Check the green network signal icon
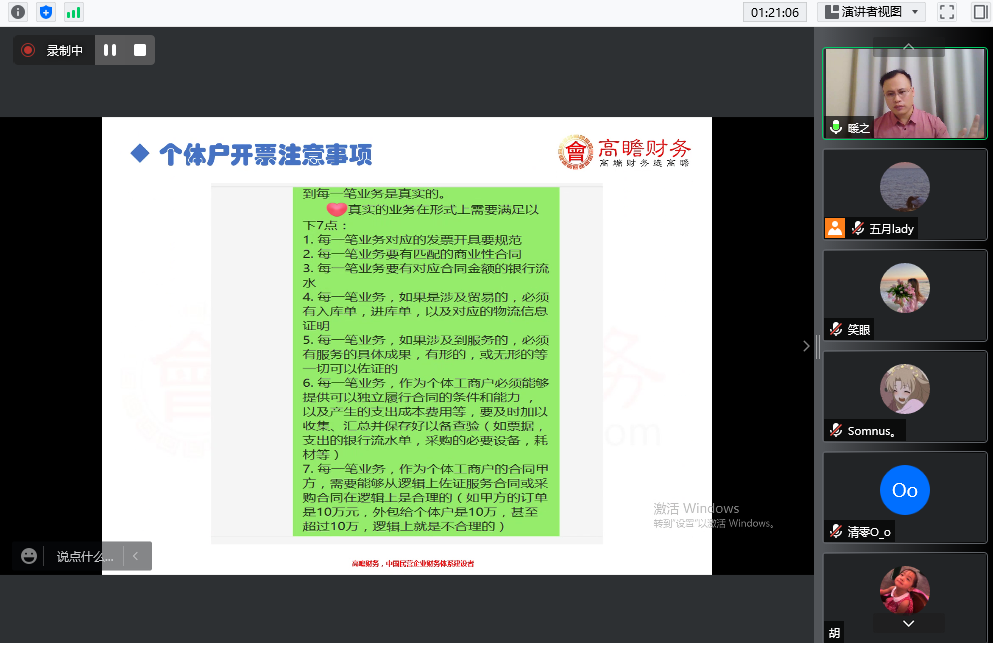This screenshot has height=648, width=993. coord(73,12)
